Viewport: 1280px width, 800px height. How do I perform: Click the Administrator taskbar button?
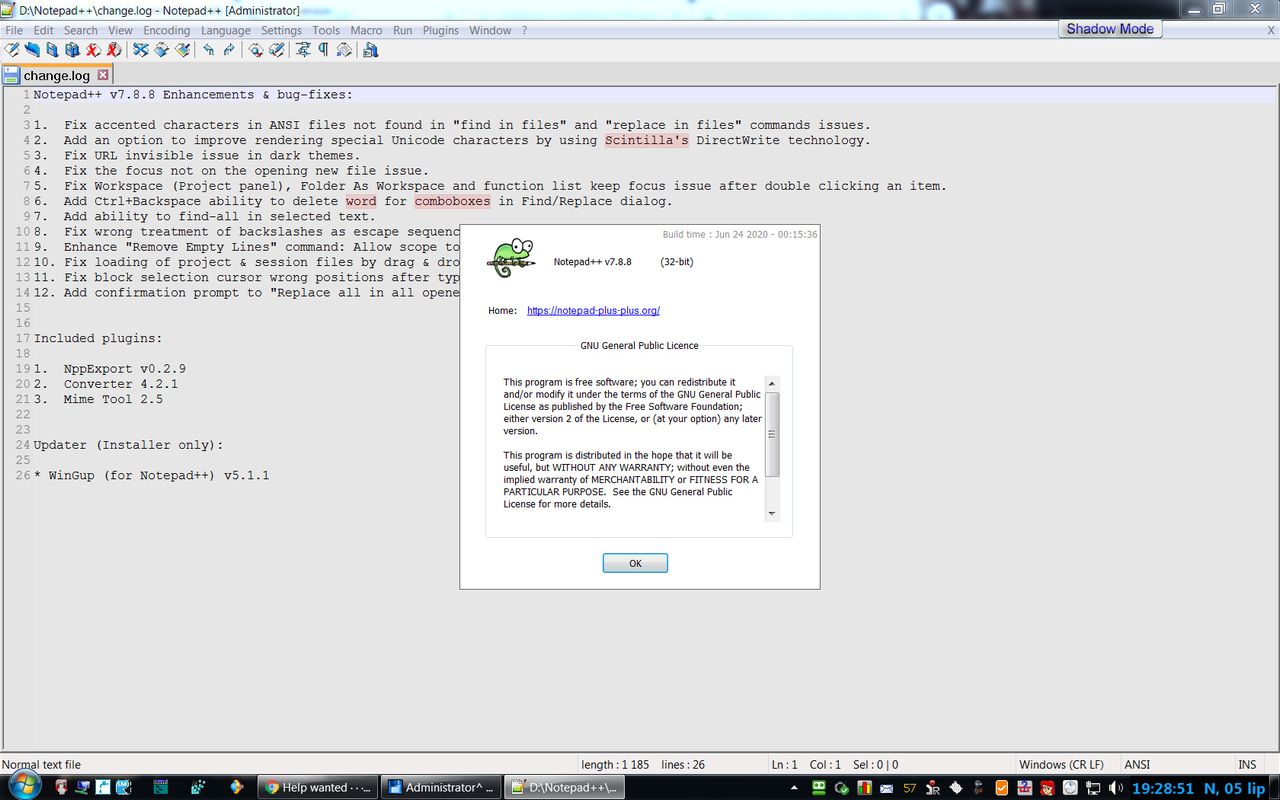(441, 787)
